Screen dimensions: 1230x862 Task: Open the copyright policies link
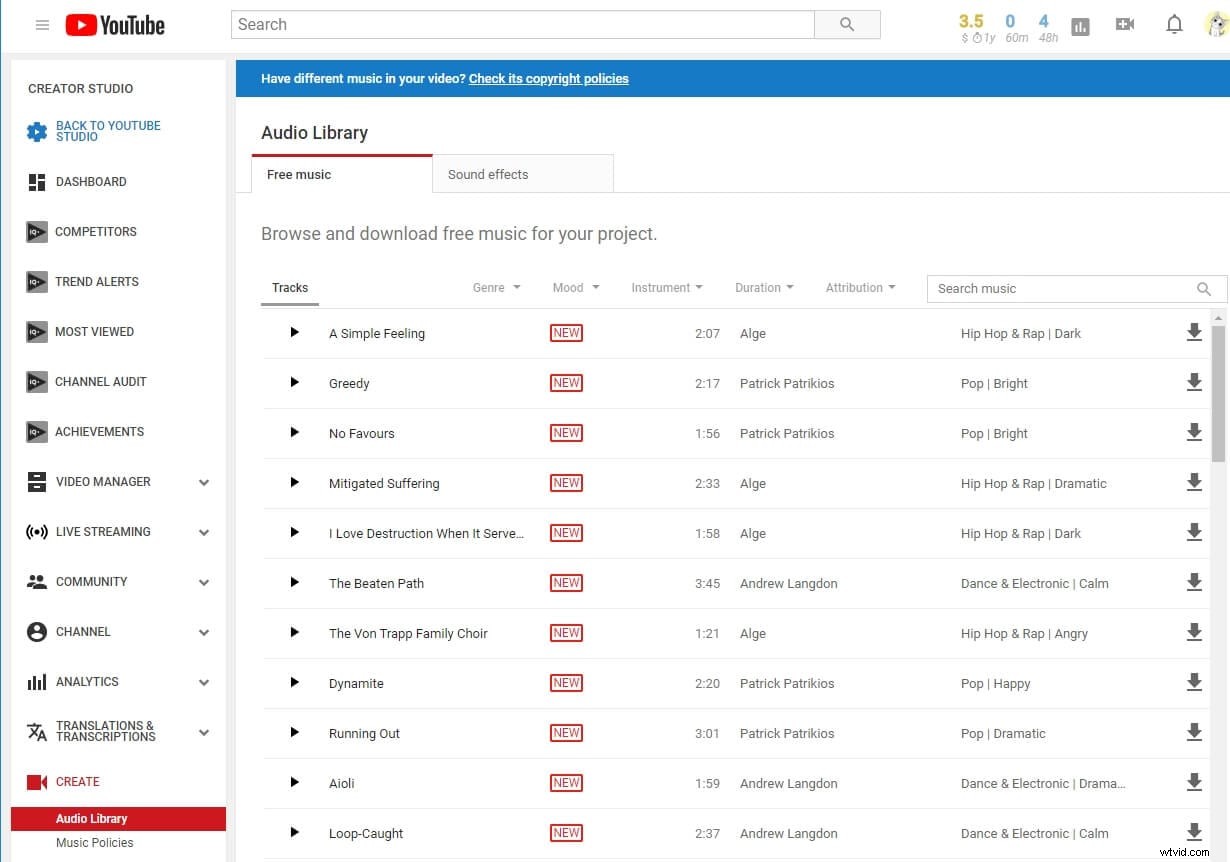pyautogui.click(x=548, y=78)
